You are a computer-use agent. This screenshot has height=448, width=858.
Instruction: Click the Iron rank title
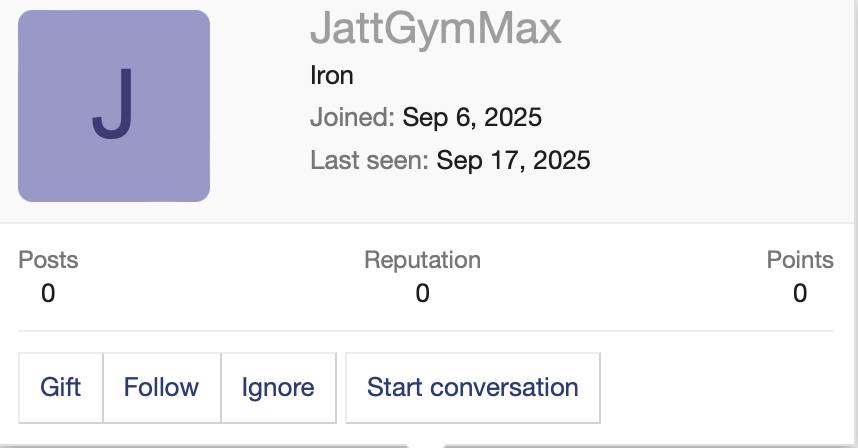pos(332,76)
